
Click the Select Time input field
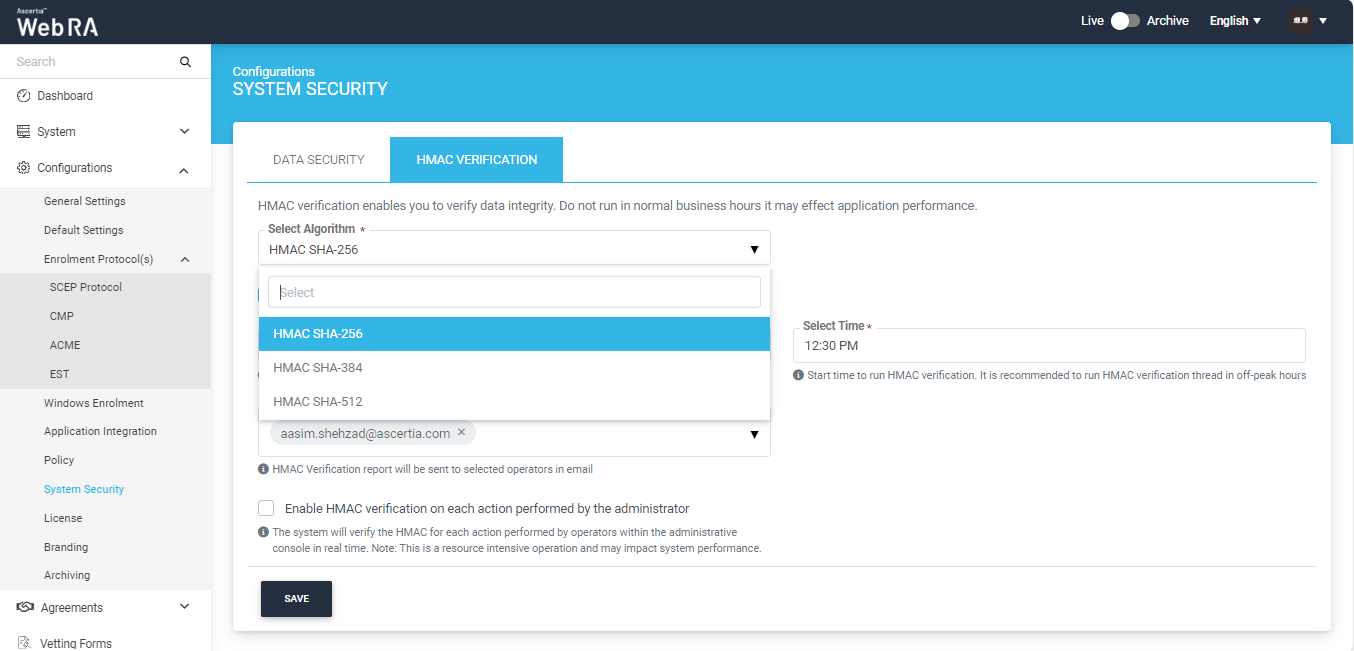click(1048, 346)
